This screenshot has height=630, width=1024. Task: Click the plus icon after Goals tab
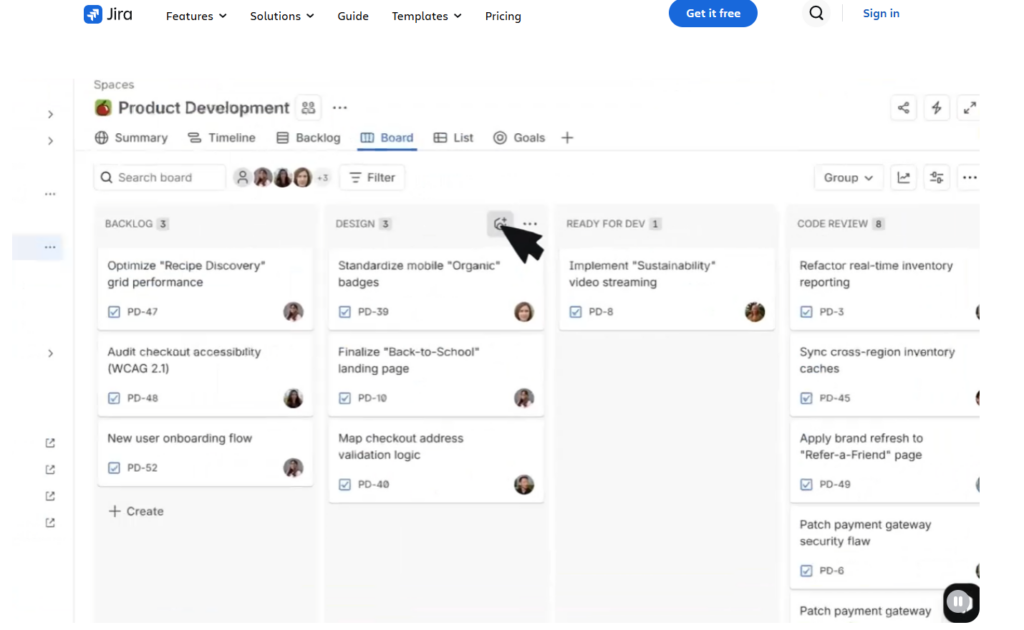pos(567,138)
